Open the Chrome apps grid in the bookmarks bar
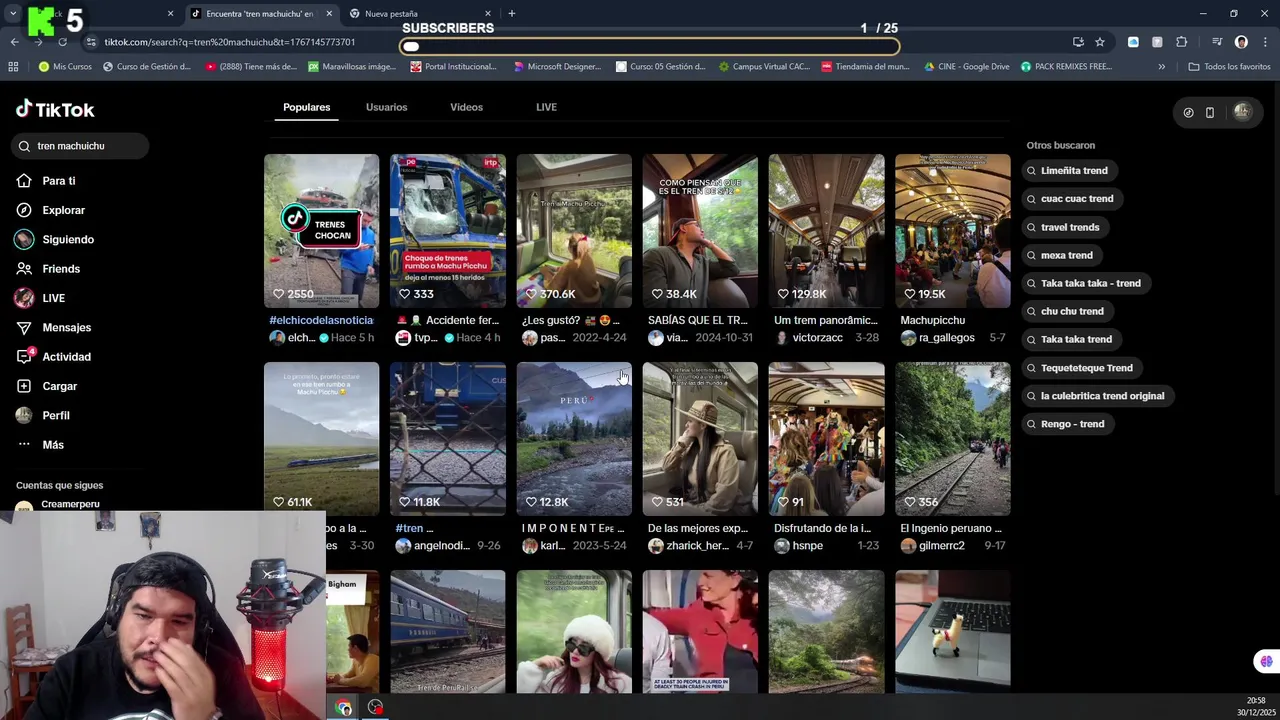 tap(13, 67)
